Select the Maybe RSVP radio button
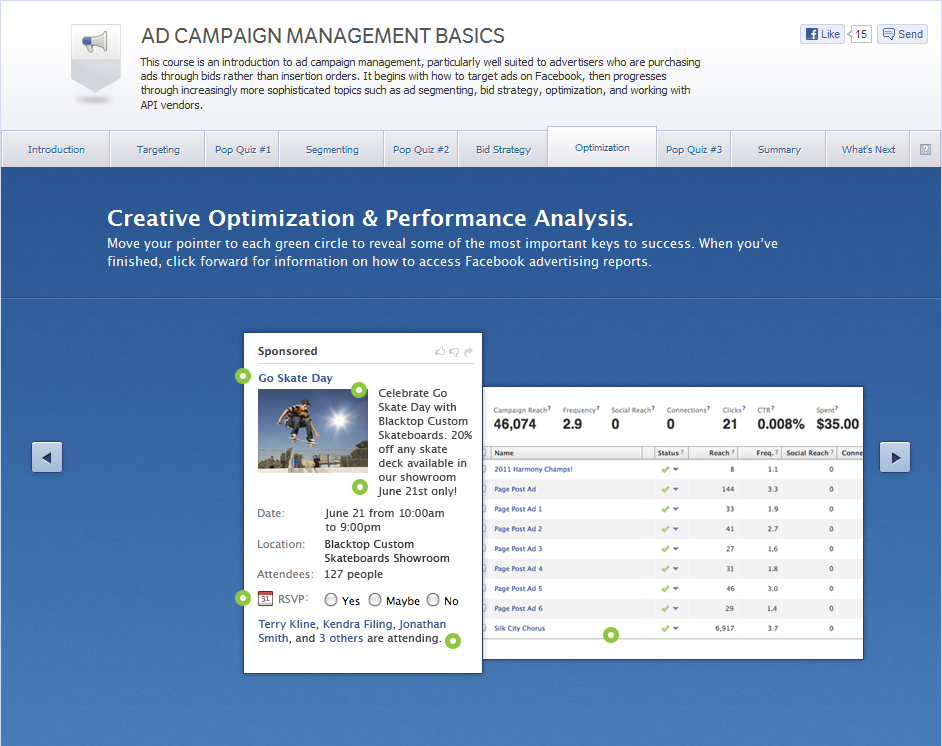942x746 pixels. pos(375,599)
